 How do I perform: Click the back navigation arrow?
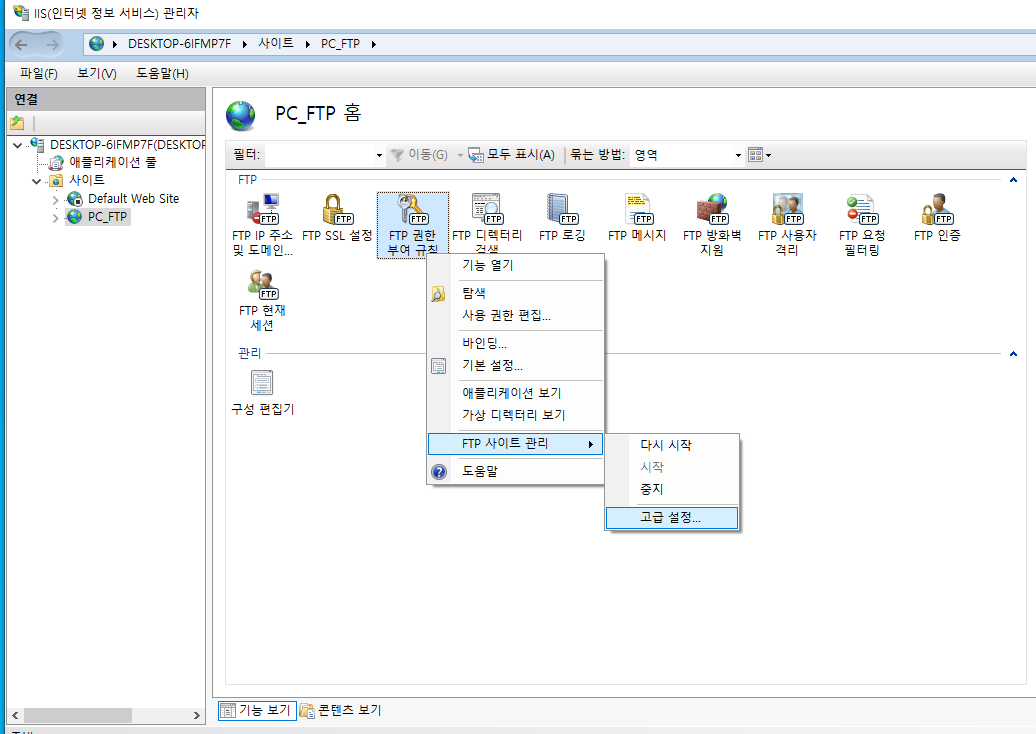(x=22, y=44)
